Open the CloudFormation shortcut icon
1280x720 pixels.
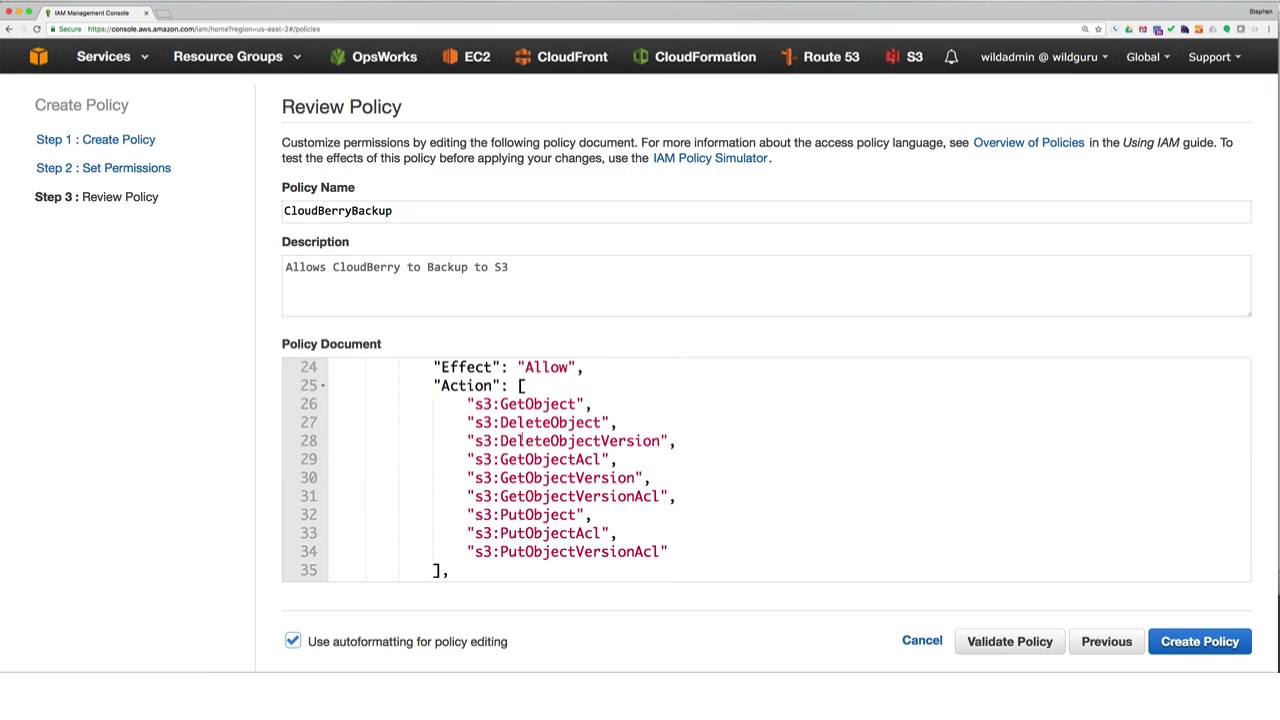click(641, 57)
